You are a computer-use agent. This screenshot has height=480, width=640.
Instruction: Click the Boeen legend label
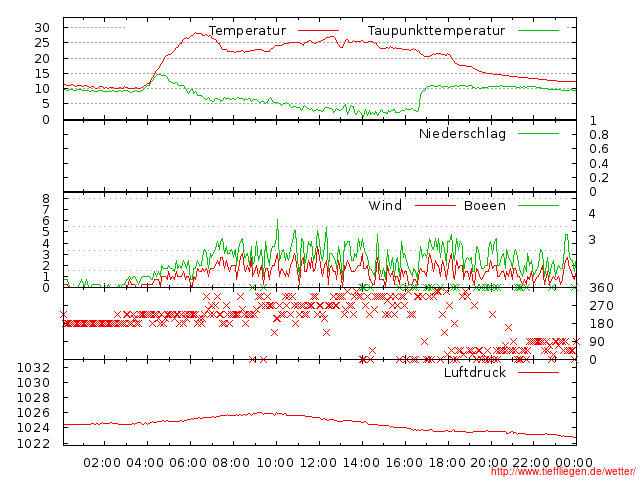point(485,205)
